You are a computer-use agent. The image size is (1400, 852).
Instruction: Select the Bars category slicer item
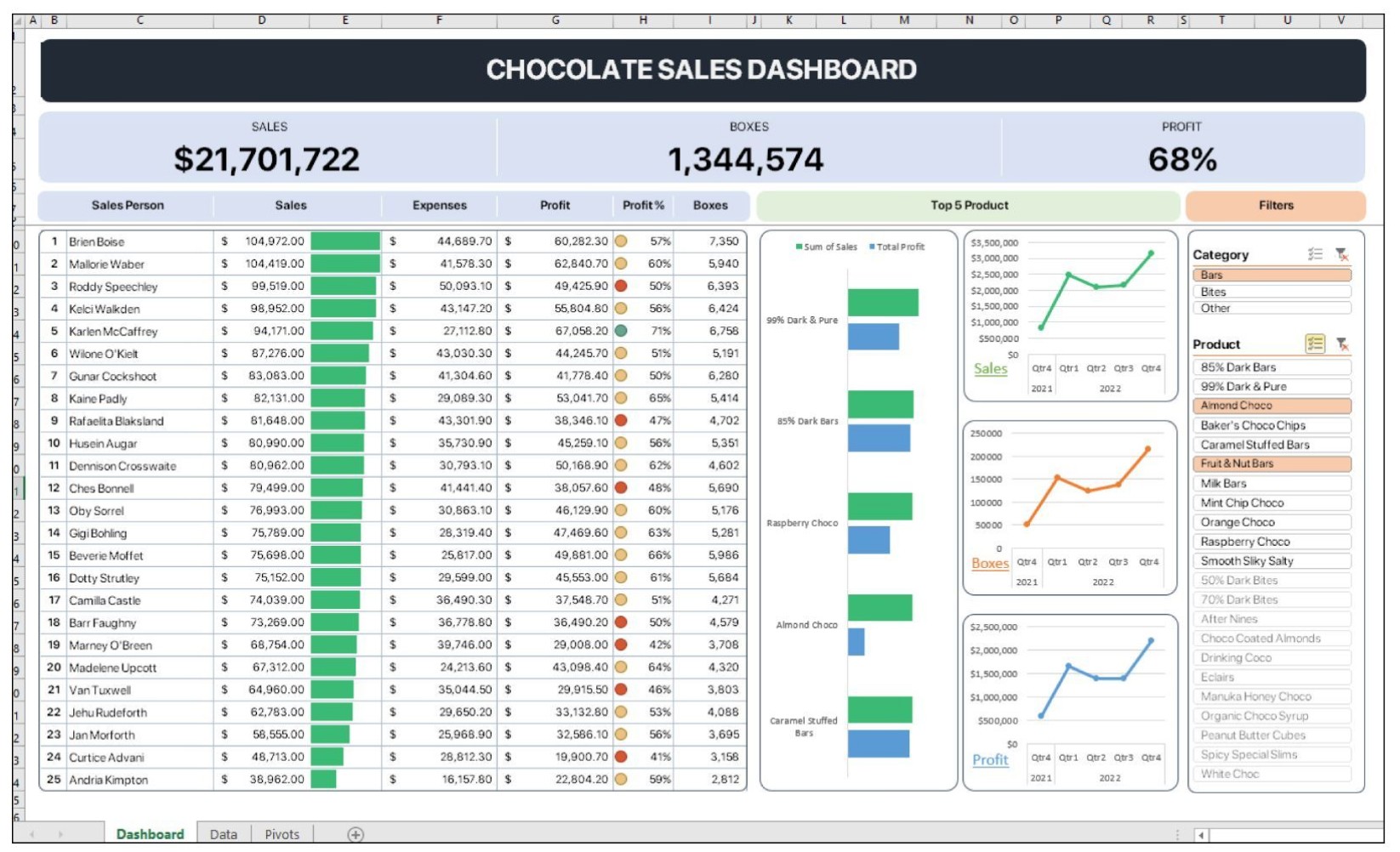[1272, 275]
